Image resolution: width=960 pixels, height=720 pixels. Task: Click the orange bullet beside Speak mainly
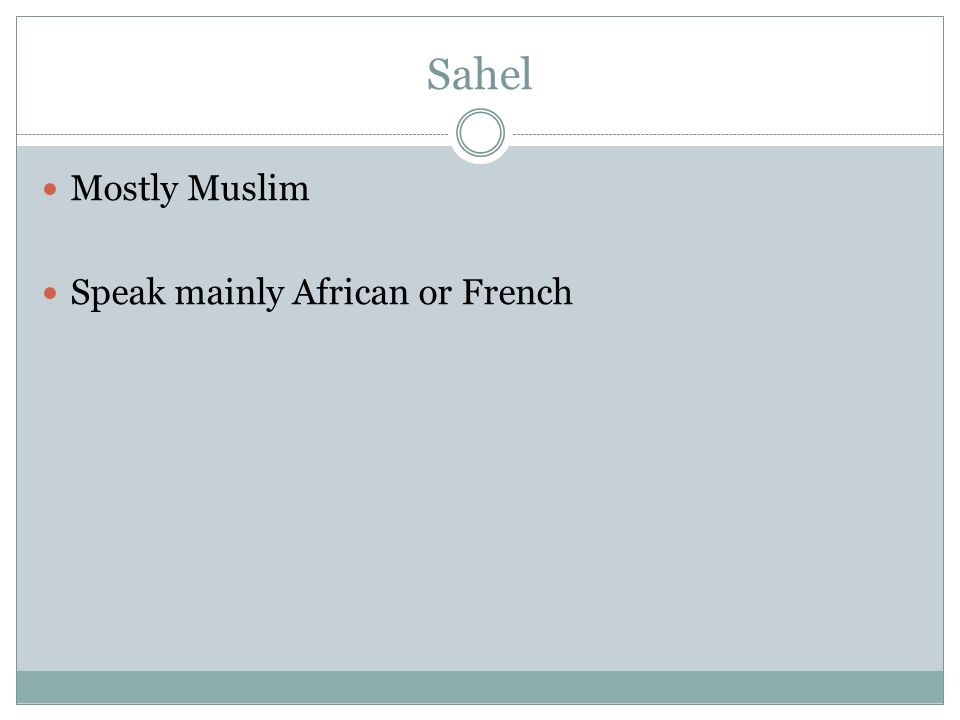pyautogui.click(x=50, y=293)
